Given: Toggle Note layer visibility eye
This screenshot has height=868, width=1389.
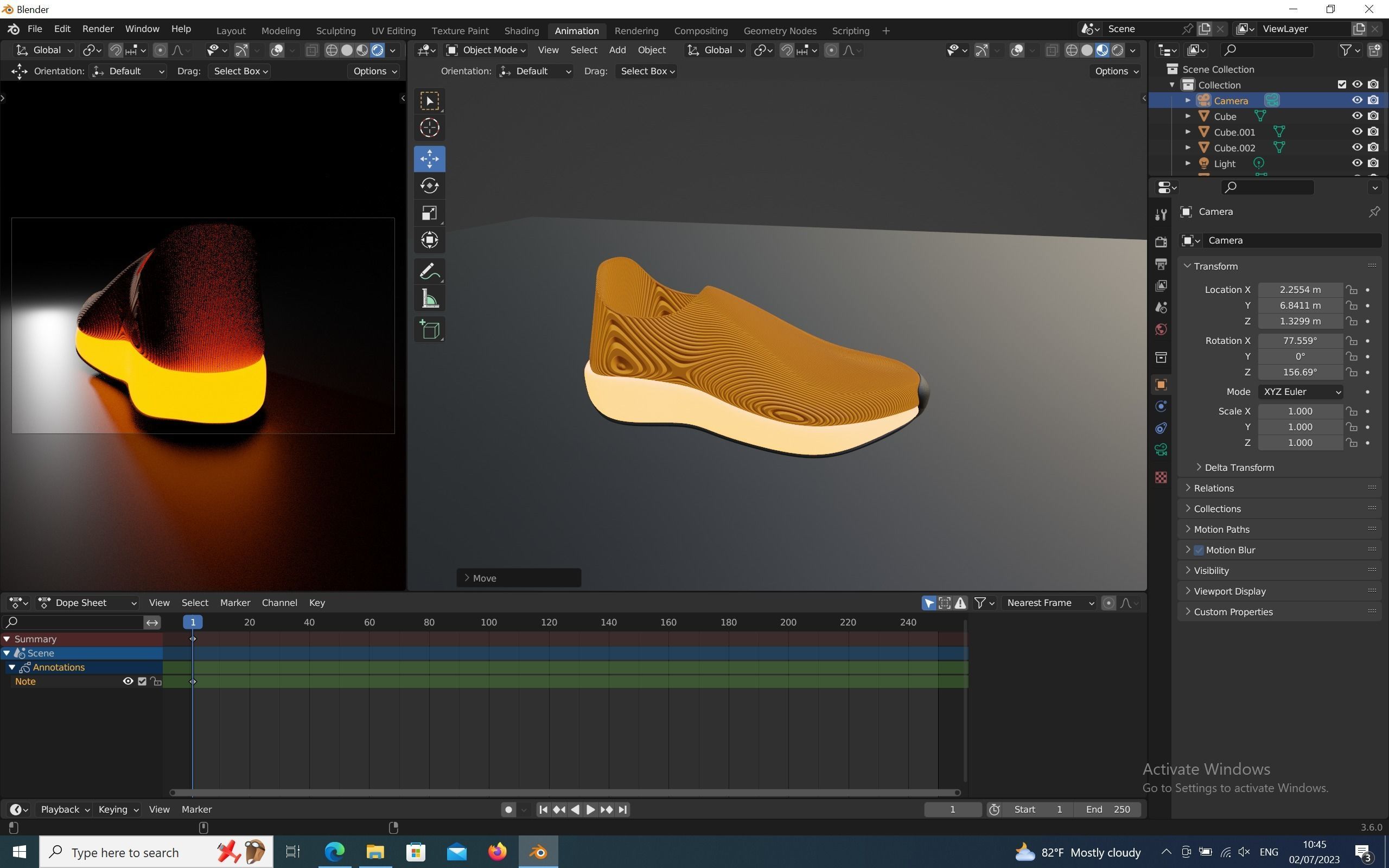Looking at the screenshot, I should click(128, 681).
